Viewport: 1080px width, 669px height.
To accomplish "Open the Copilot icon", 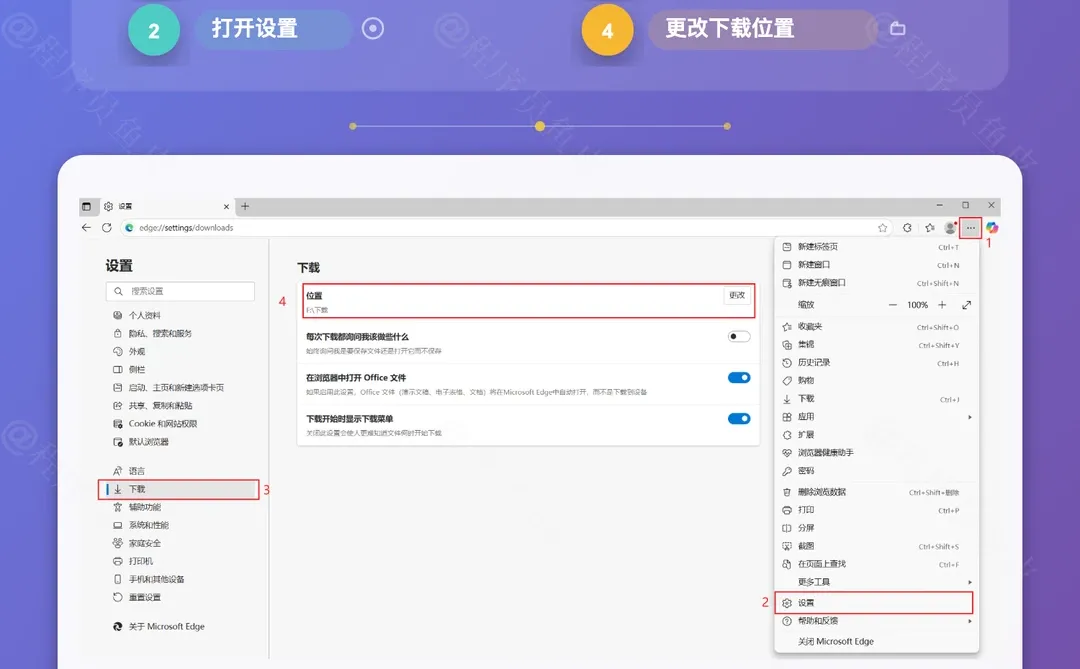I will pyautogui.click(x=992, y=227).
